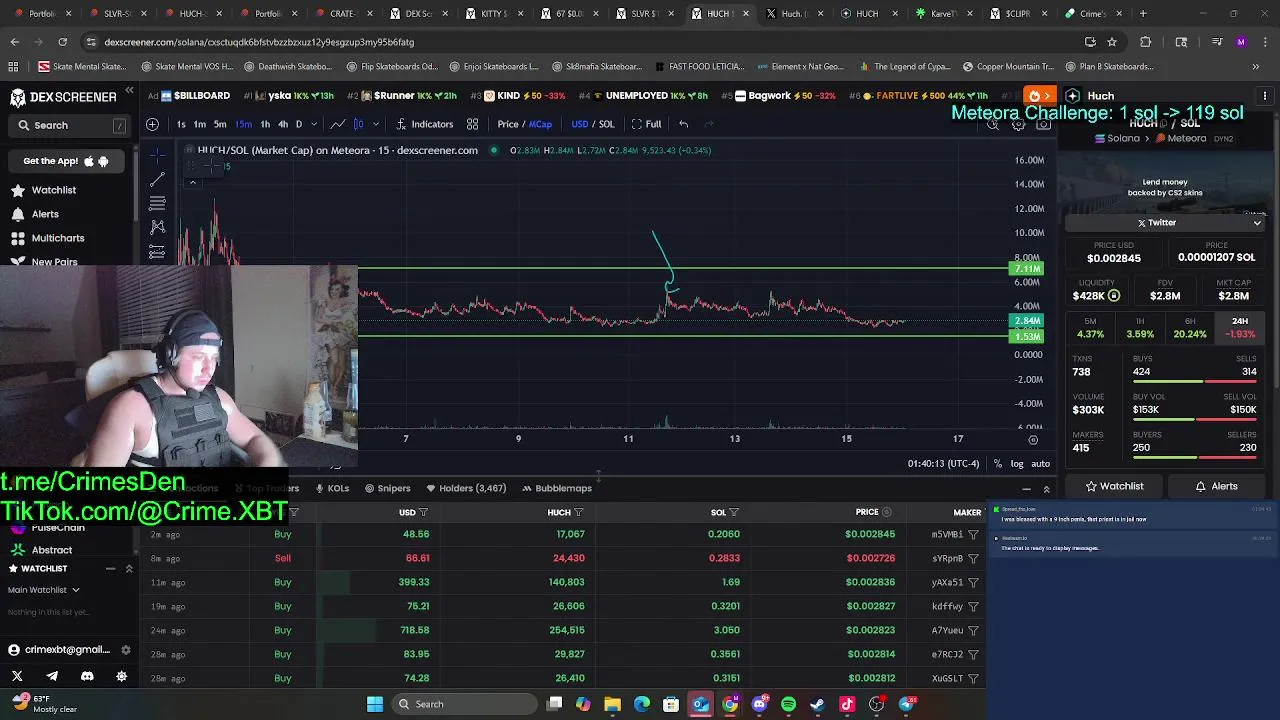The image size is (1280, 720).
Task: Click the trending fire icon button
Action: (x=1039, y=96)
